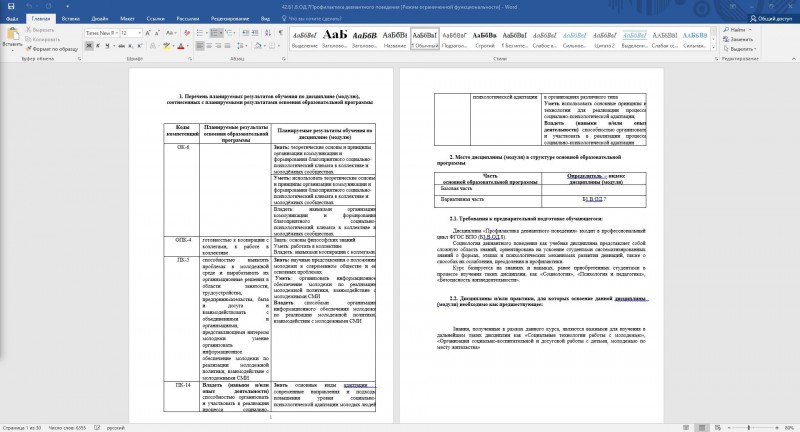Viewport: 800px width, 432px height.
Task: Open the Абзац paragraph dialog launcher
Action: pyautogui.click(x=284, y=59)
